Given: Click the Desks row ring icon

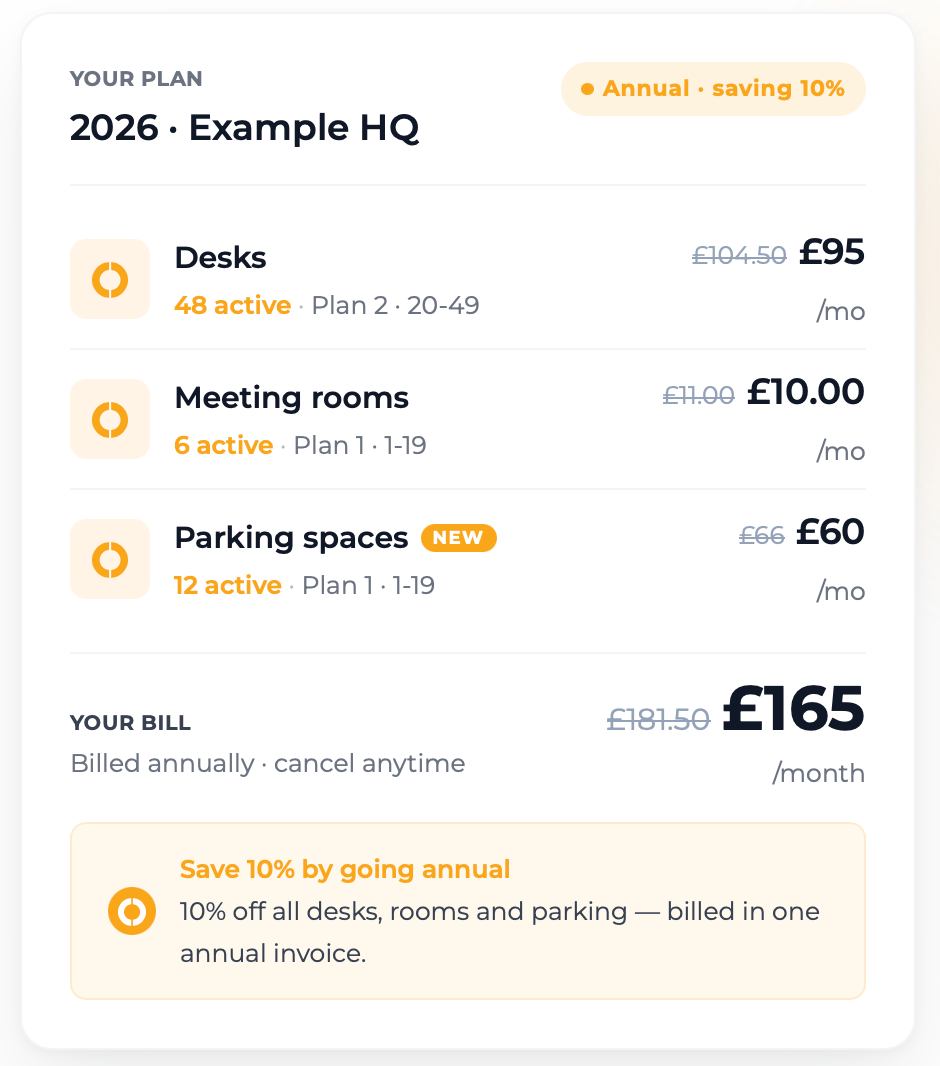Looking at the screenshot, I should point(110,279).
